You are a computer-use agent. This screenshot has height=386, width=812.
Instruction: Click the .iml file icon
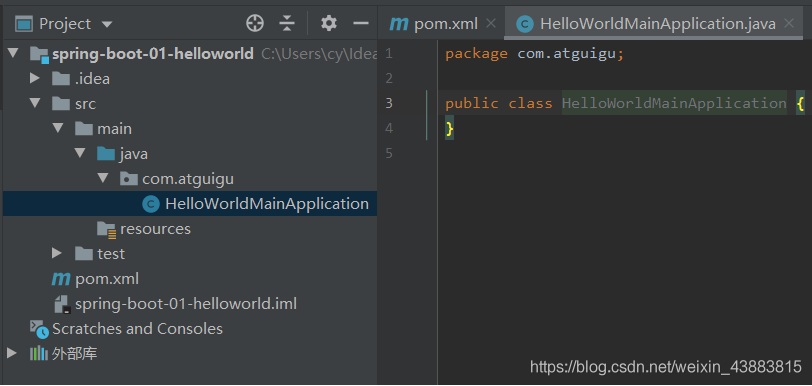tap(62, 304)
